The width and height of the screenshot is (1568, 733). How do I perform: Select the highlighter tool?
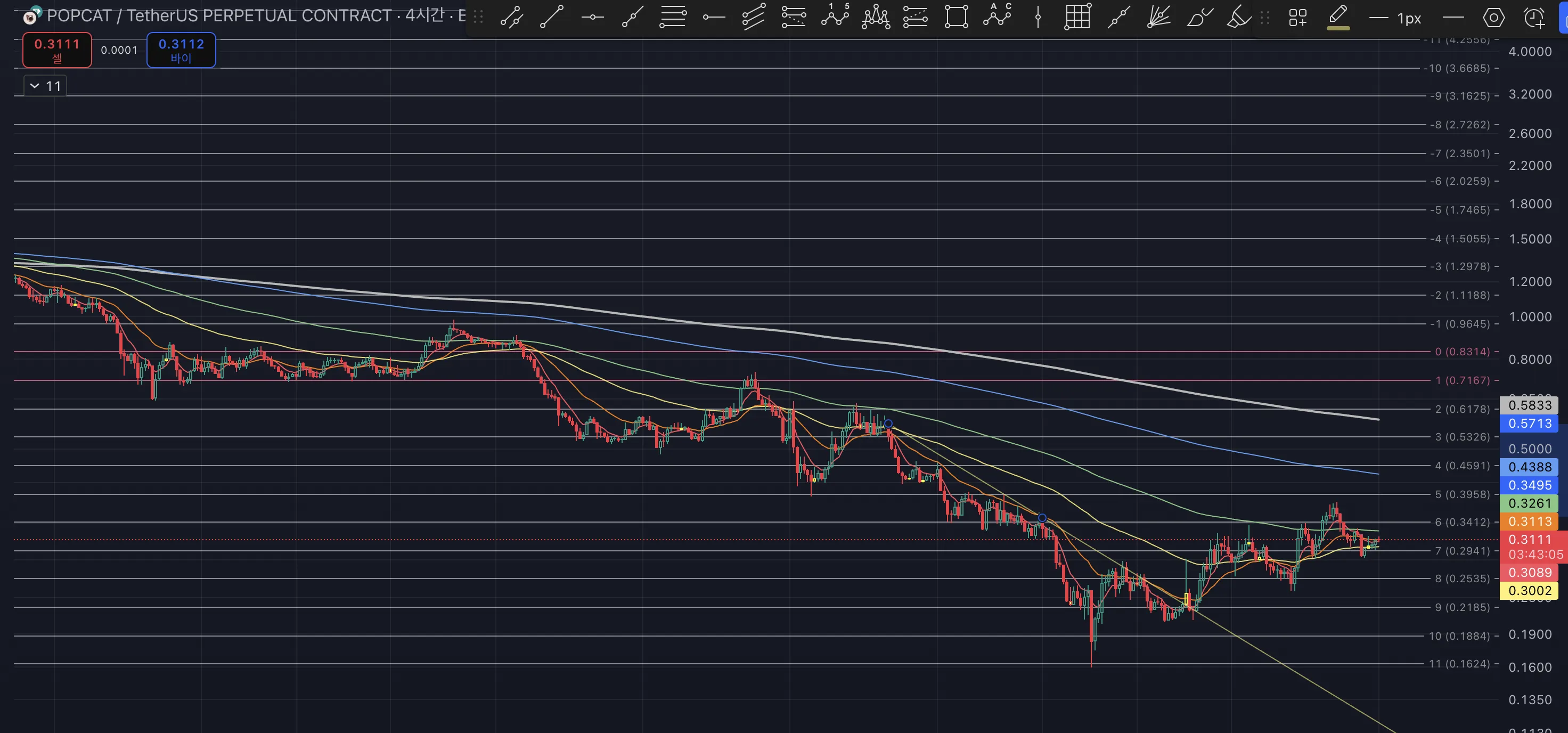pyautogui.click(x=1239, y=17)
